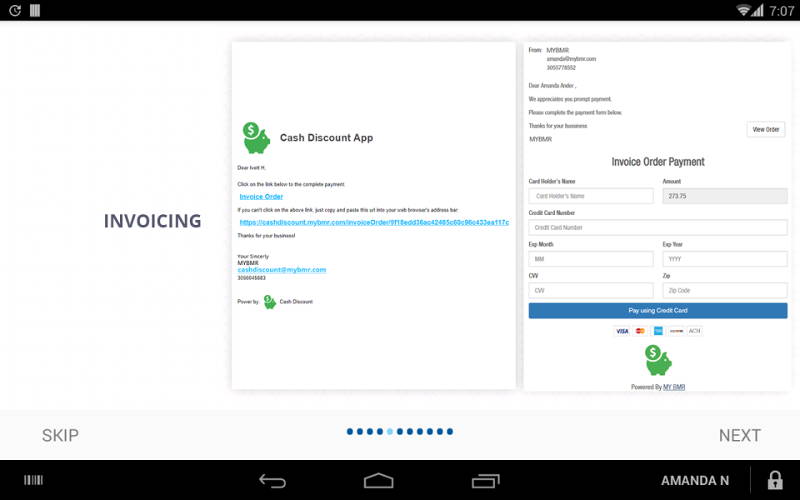Tap the barcode notification icon in status bar
The height and width of the screenshot is (500, 800).
[x=35, y=10]
